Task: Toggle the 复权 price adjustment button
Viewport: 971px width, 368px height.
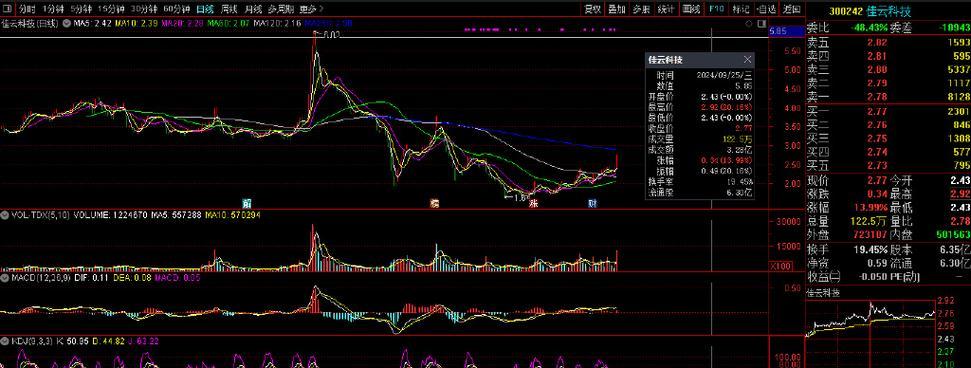Action: 593,9
